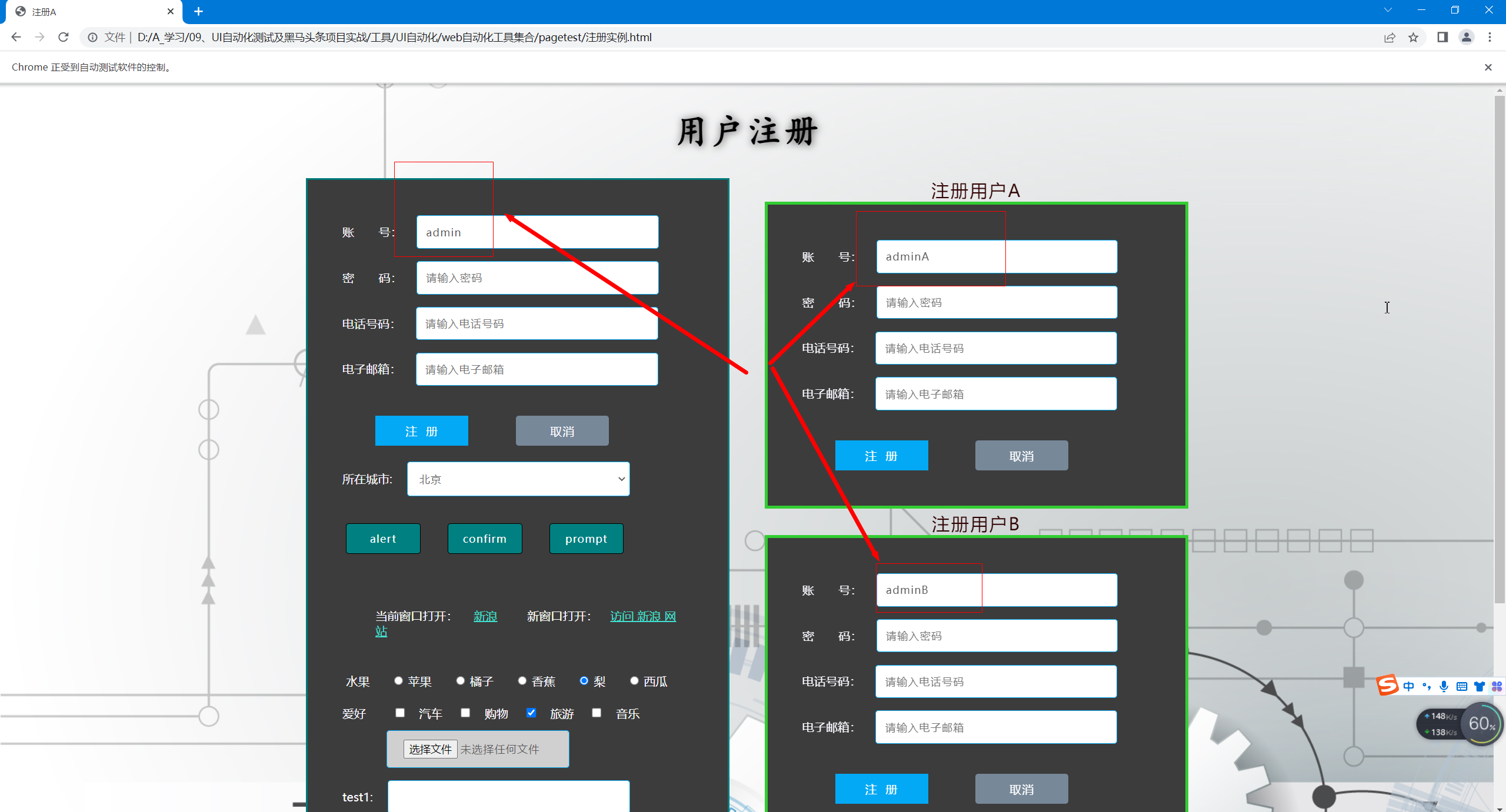Select the 苹果 radio button

pos(398,681)
